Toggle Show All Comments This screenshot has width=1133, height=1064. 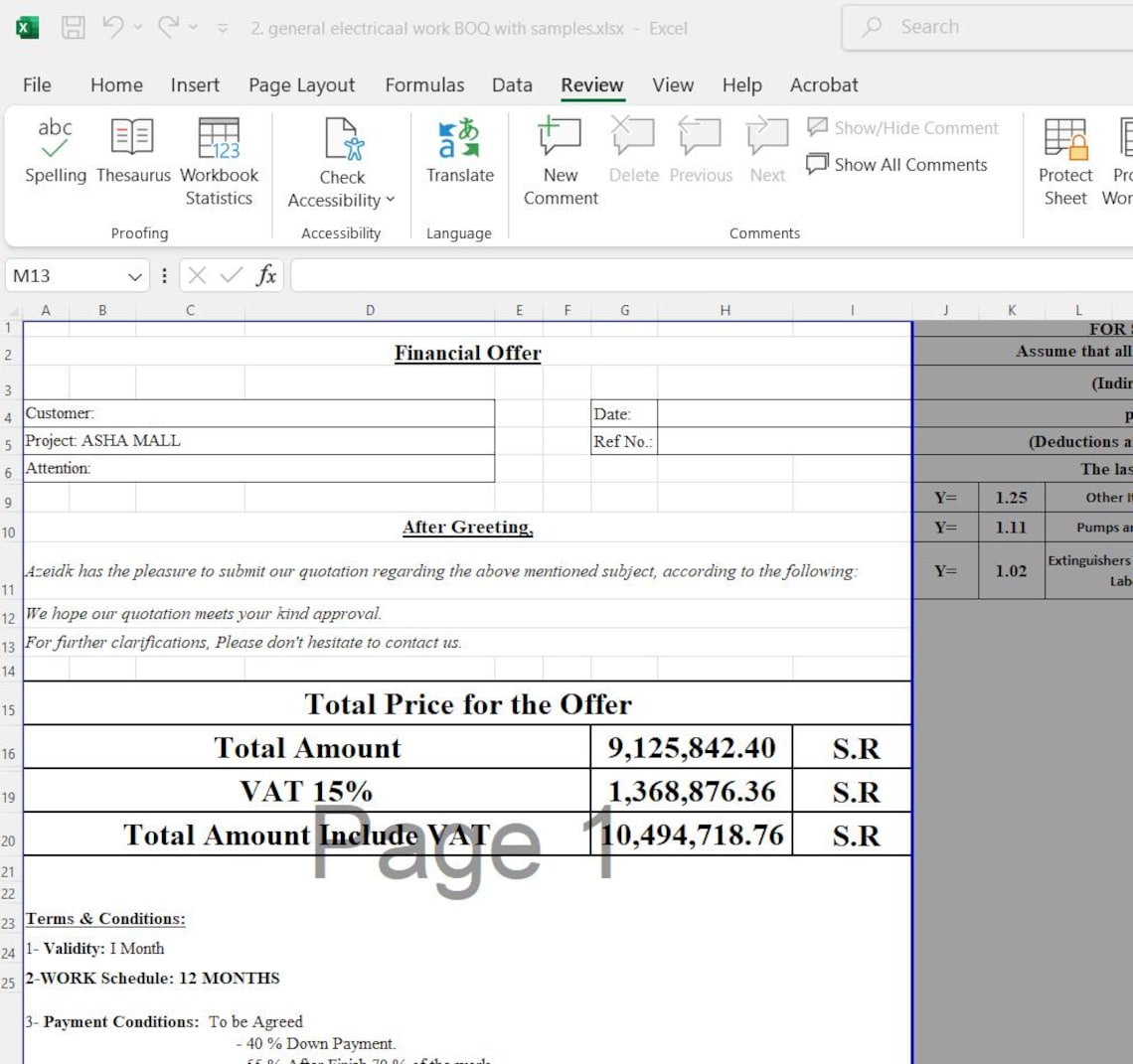click(896, 165)
